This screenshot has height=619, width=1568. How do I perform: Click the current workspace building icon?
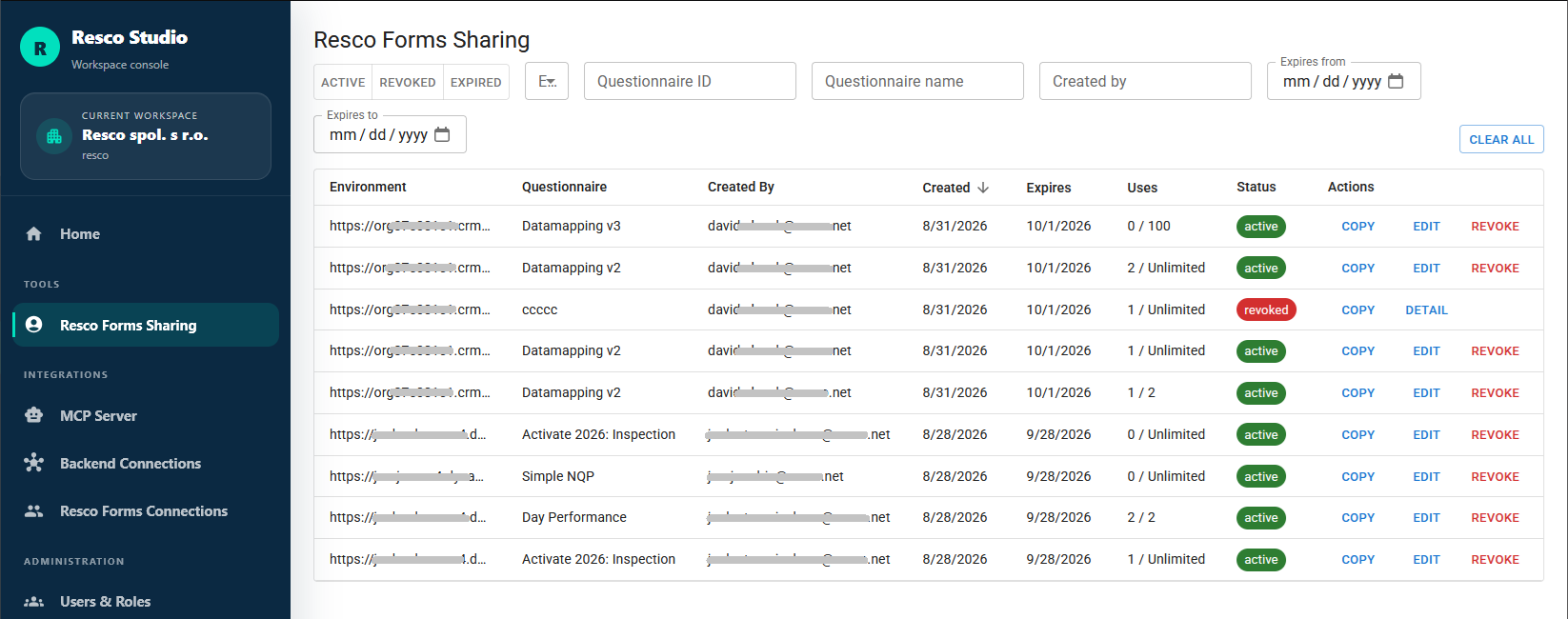pos(54,136)
